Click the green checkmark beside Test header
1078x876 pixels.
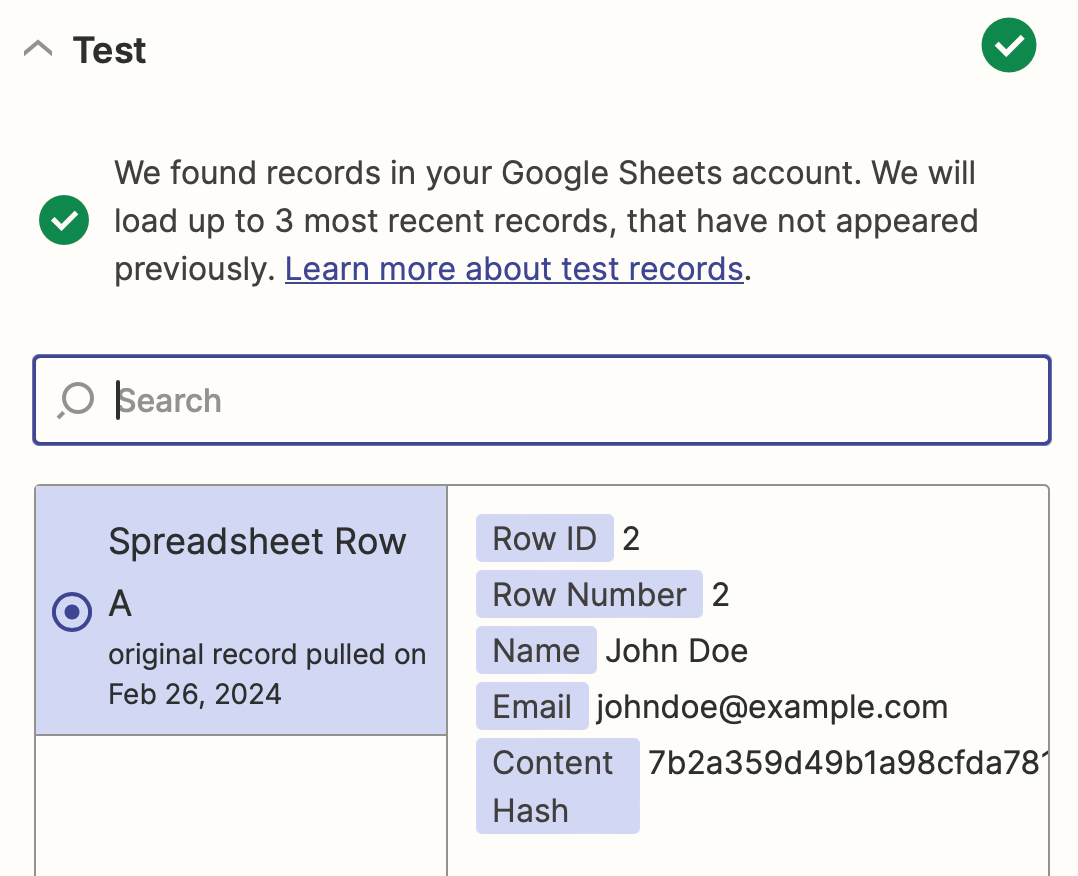tap(1008, 46)
